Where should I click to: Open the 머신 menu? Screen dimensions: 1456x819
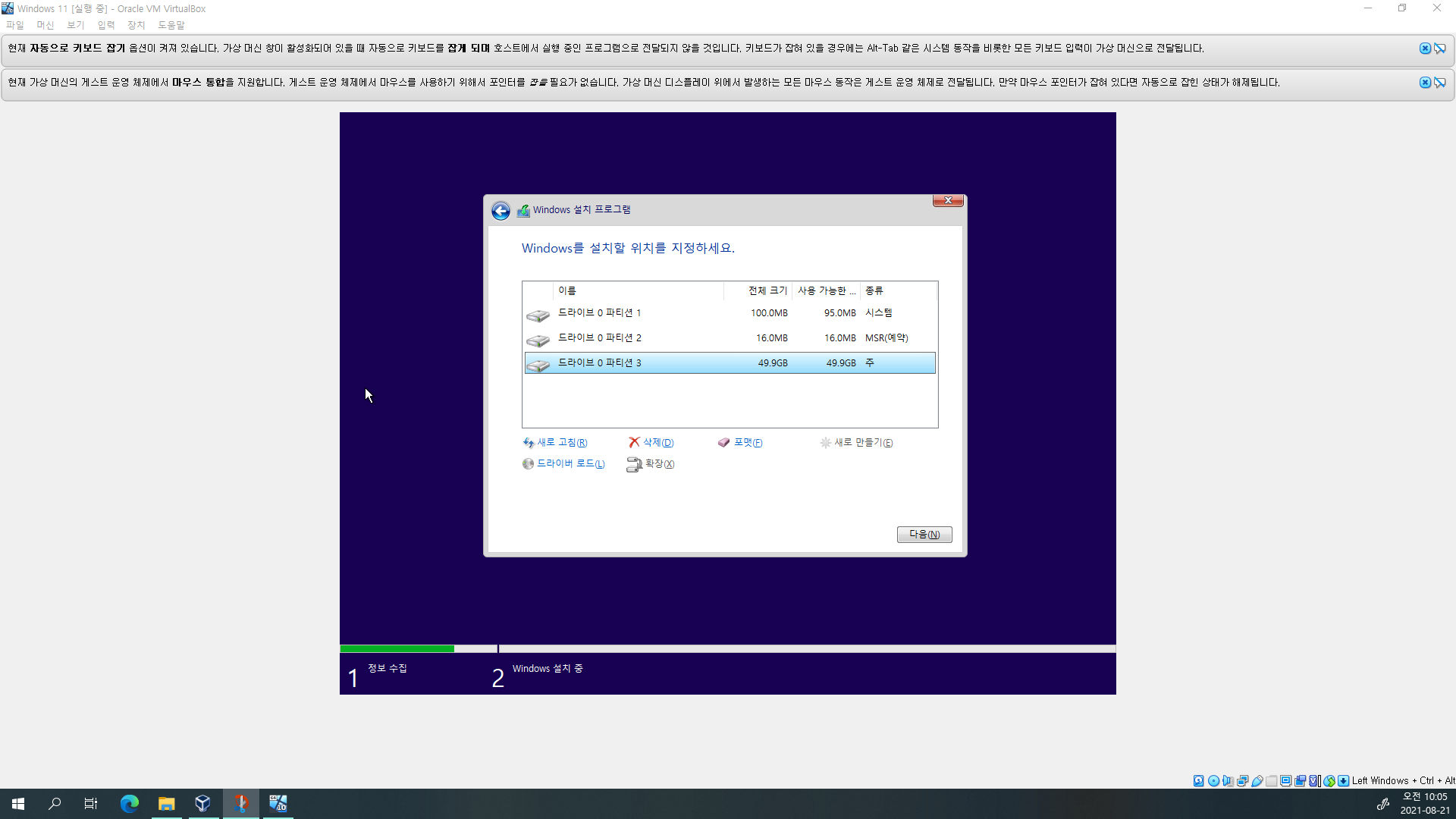click(45, 25)
